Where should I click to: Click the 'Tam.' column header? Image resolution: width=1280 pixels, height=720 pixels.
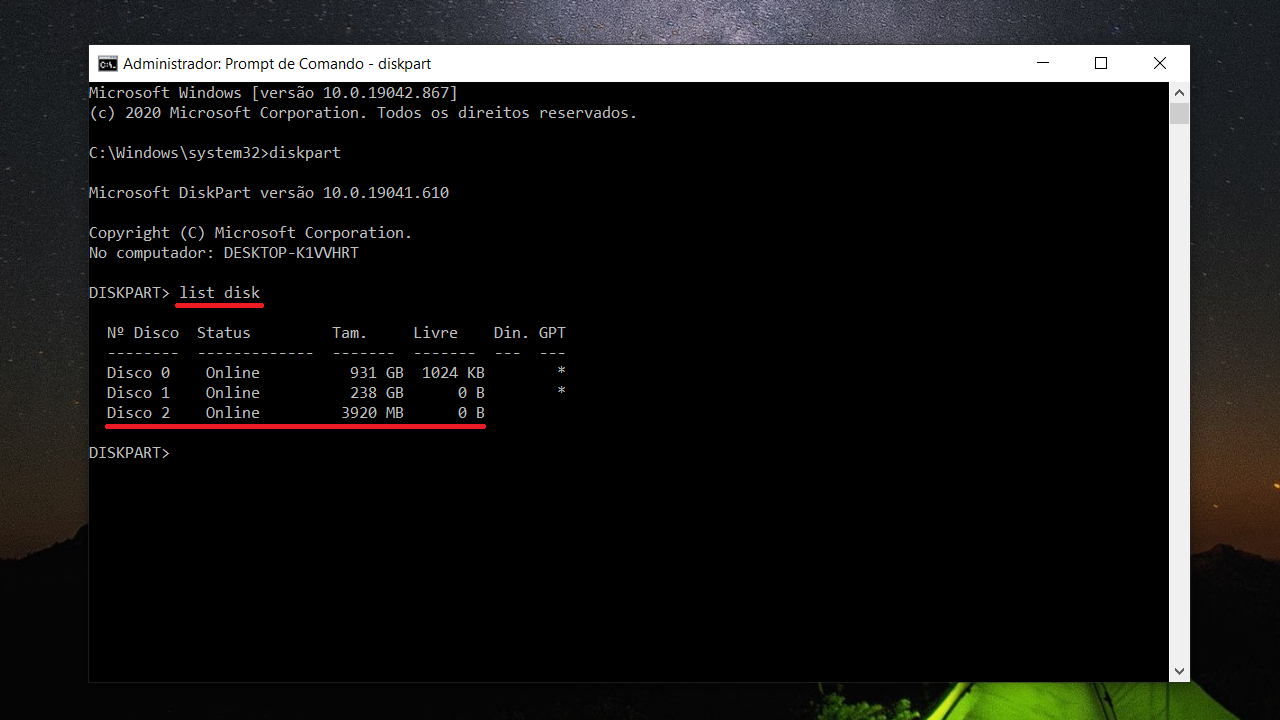click(x=350, y=333)
